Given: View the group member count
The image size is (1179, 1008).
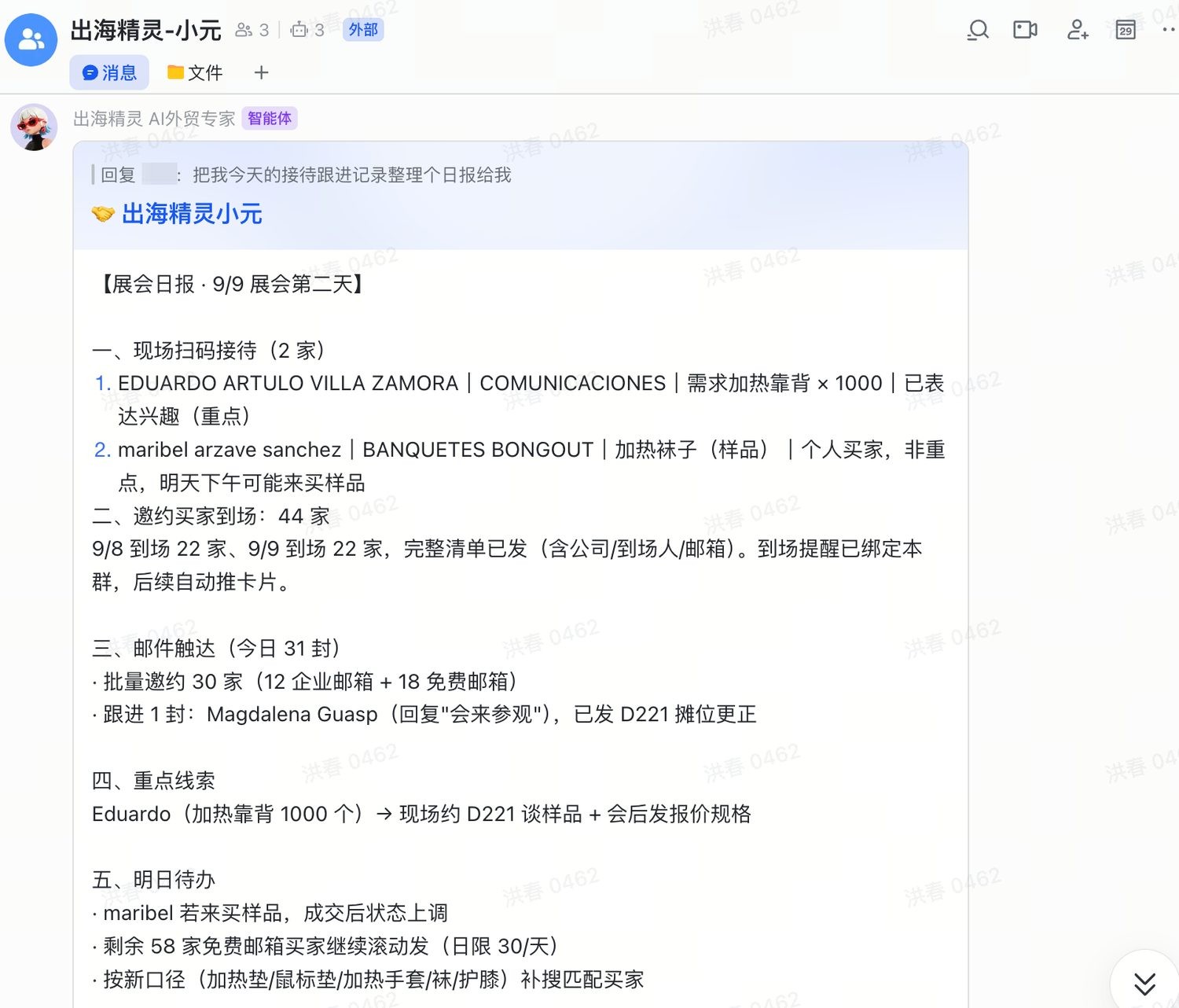Looking at the screenshot, I should [252, 30].
